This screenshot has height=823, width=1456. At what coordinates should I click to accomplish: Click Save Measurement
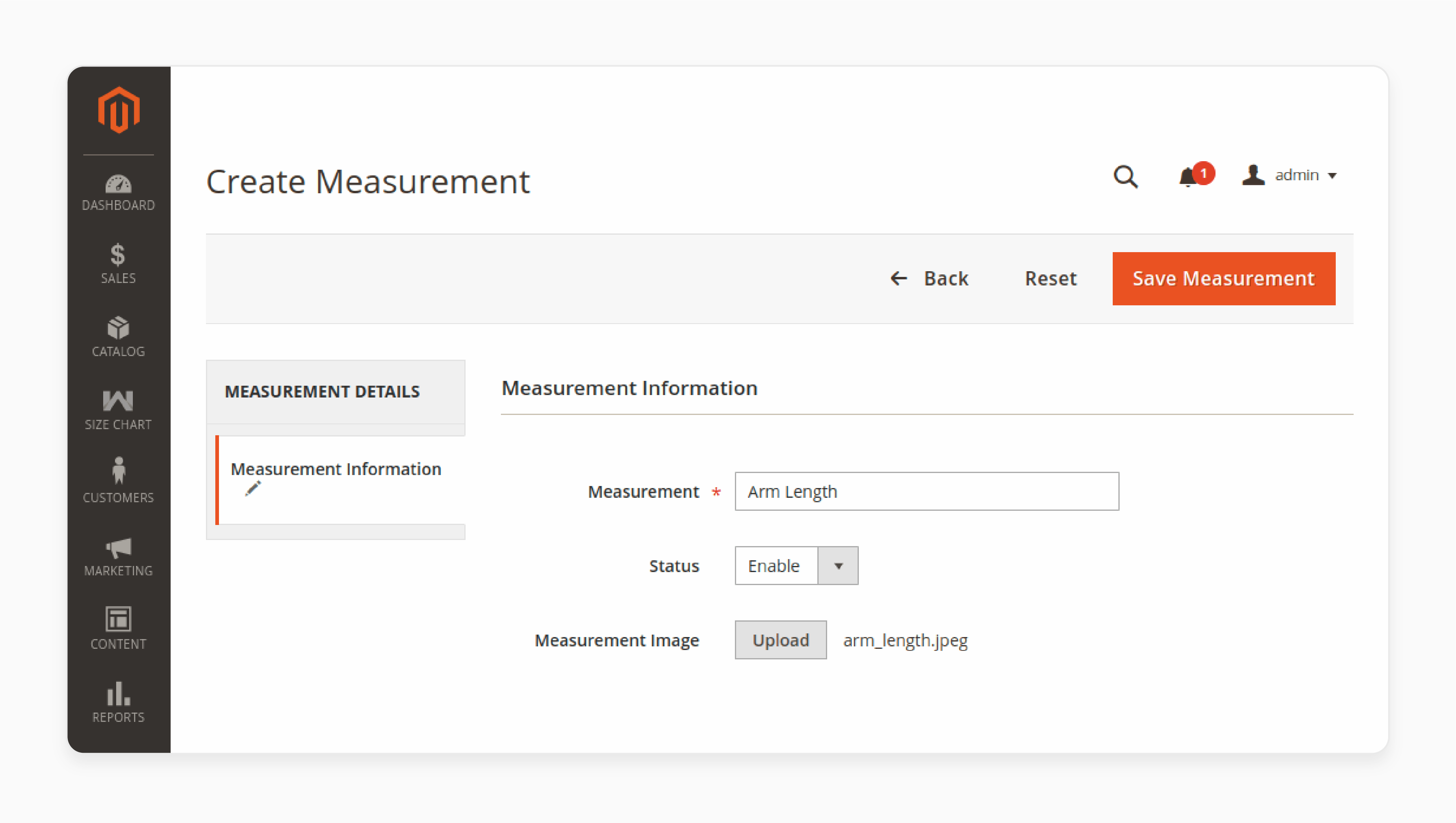pyautogui.click(x=1224, y=279)
